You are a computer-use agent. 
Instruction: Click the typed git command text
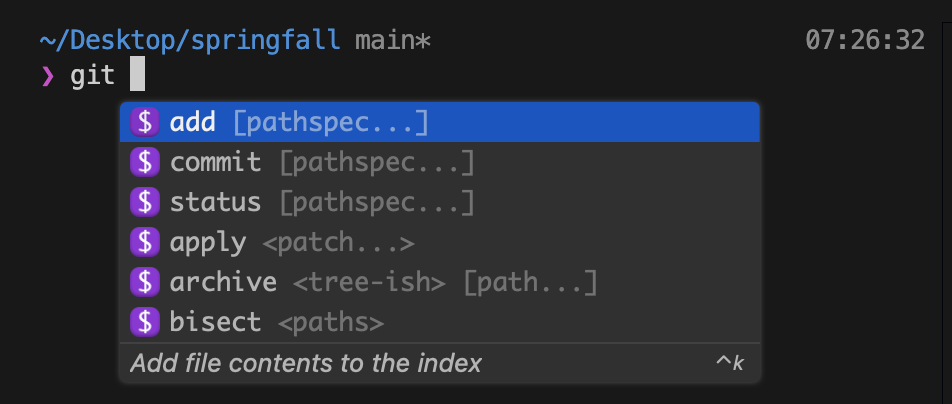[92, 76]
